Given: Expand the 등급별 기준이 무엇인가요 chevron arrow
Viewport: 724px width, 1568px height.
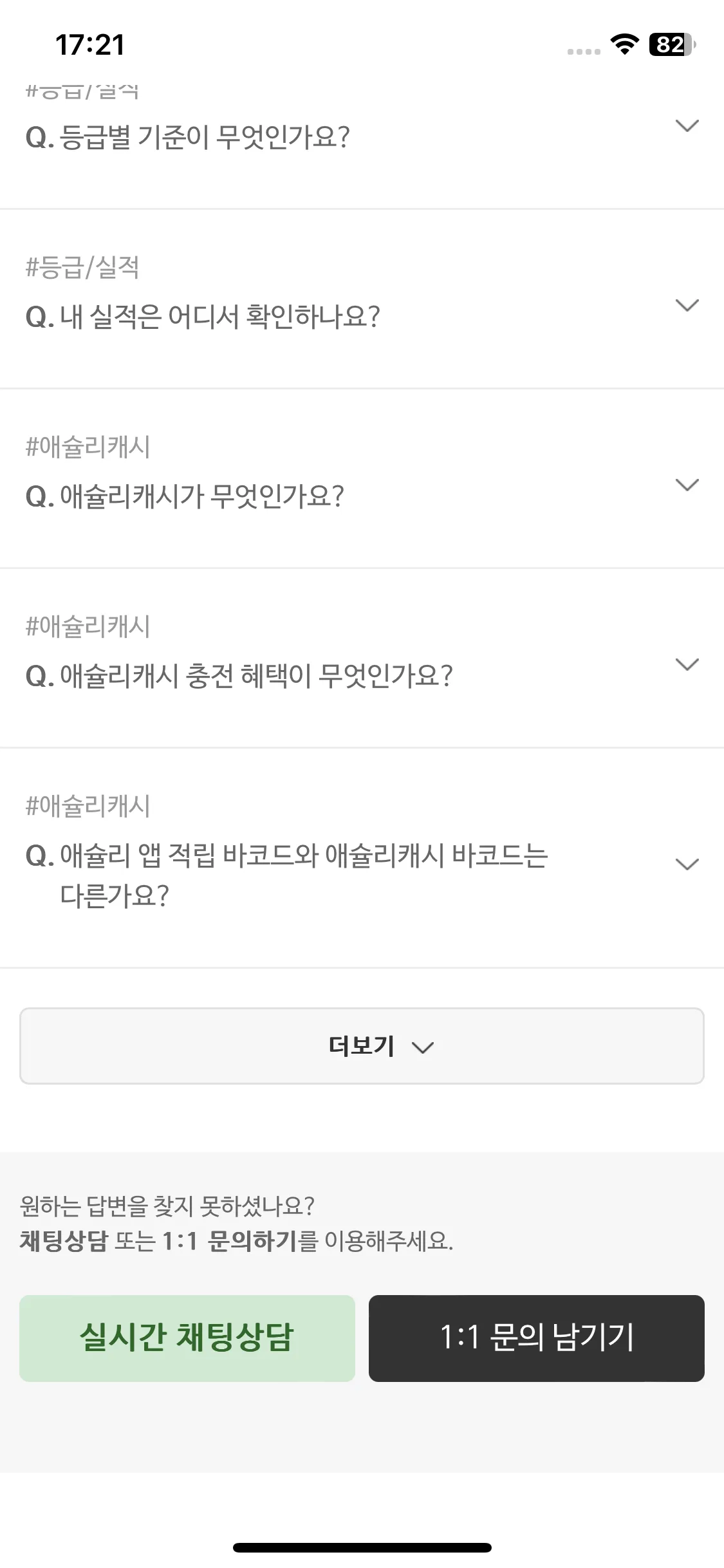Looking at the screenshot, I should point(687,126).
